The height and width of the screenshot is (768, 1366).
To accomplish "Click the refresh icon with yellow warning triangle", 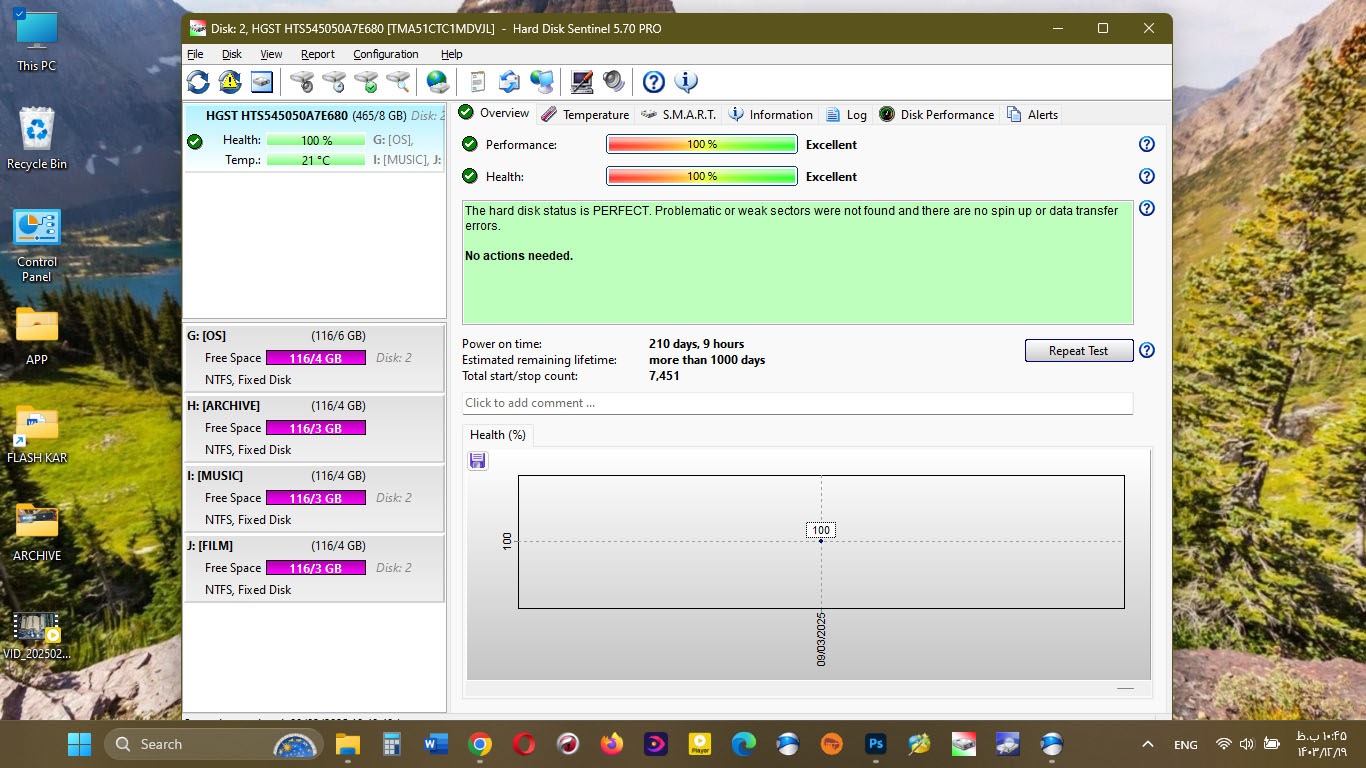I will coord(230,82).
